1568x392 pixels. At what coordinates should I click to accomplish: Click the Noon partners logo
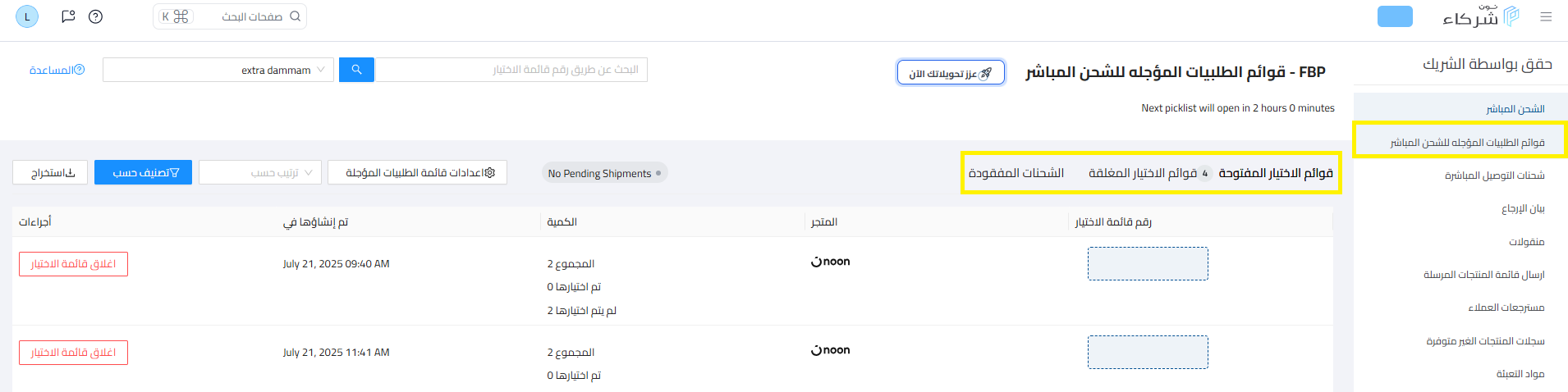[1481, 16]
